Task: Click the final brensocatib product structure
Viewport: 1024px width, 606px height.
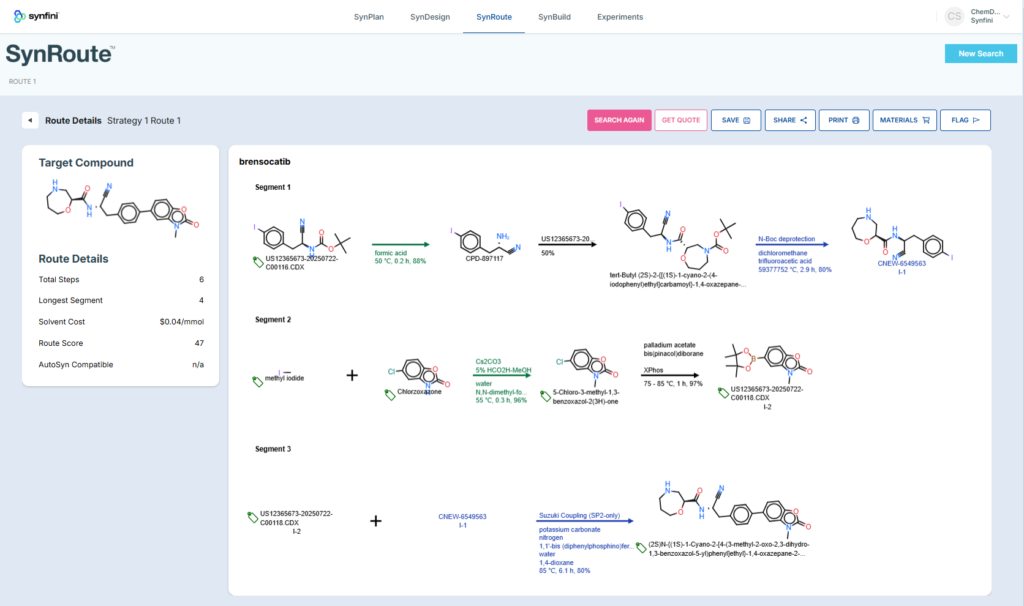Action: 735,509
